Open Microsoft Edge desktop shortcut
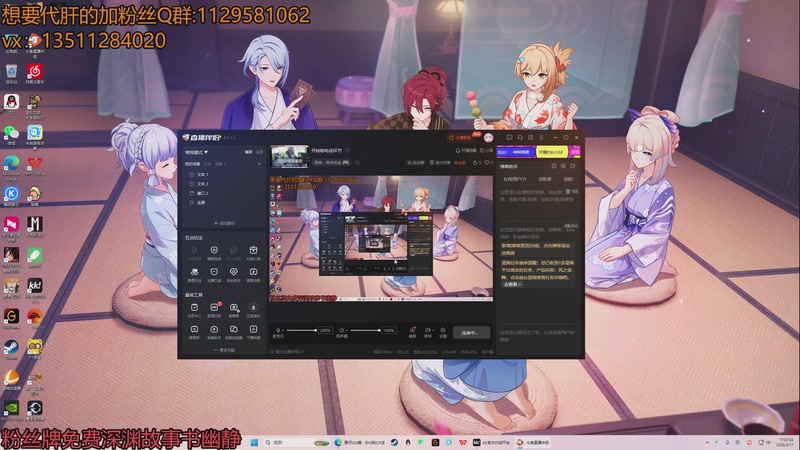This screenshot has height=450, width=800. click(x=11, y=166)
